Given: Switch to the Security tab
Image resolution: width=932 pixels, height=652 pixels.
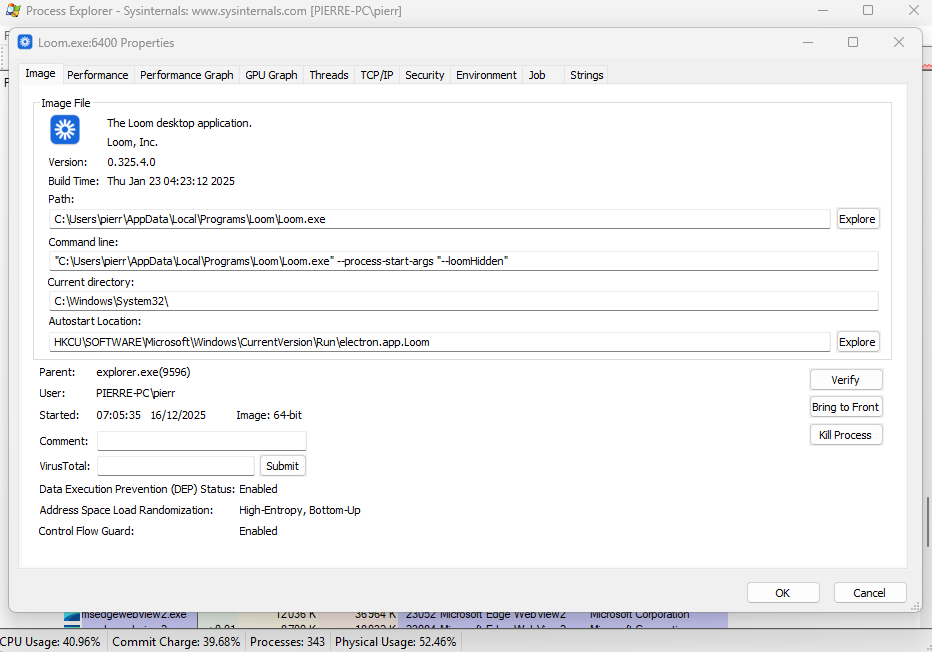Looking at the screenshot, I should click(x=424, y=75).
